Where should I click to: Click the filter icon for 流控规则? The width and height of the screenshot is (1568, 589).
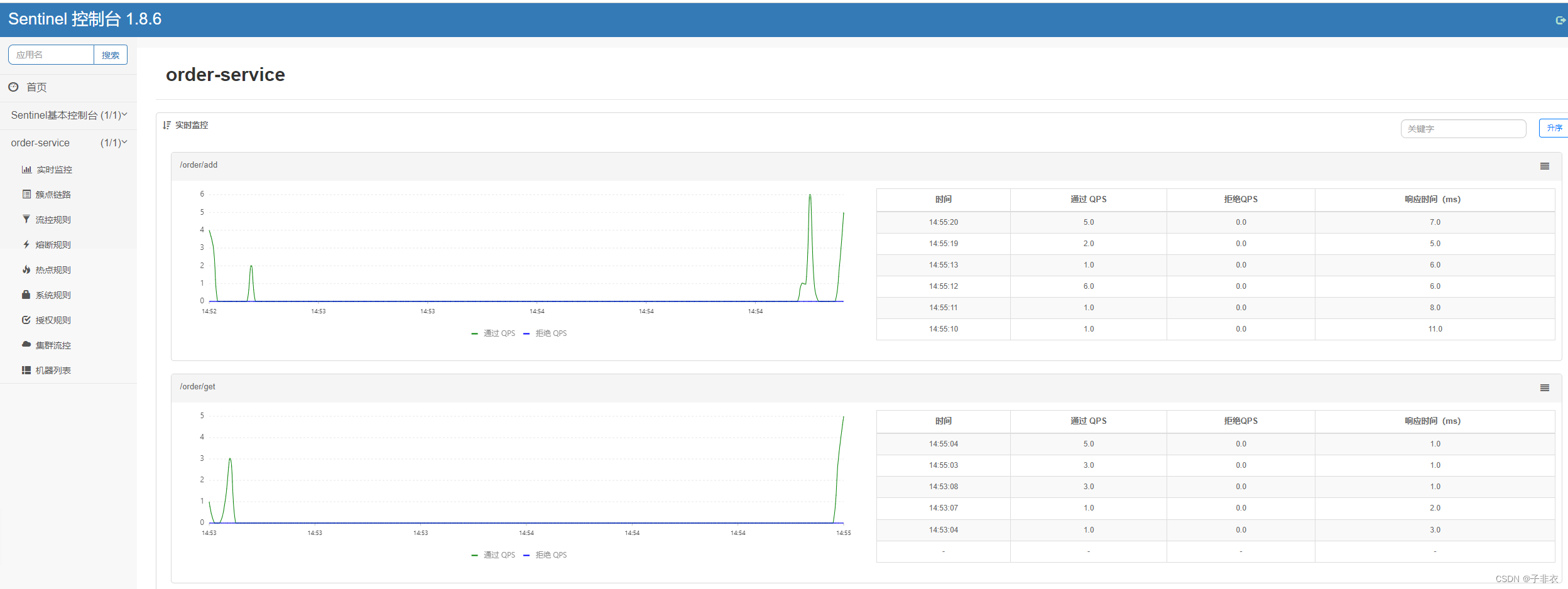click(26, 219)
